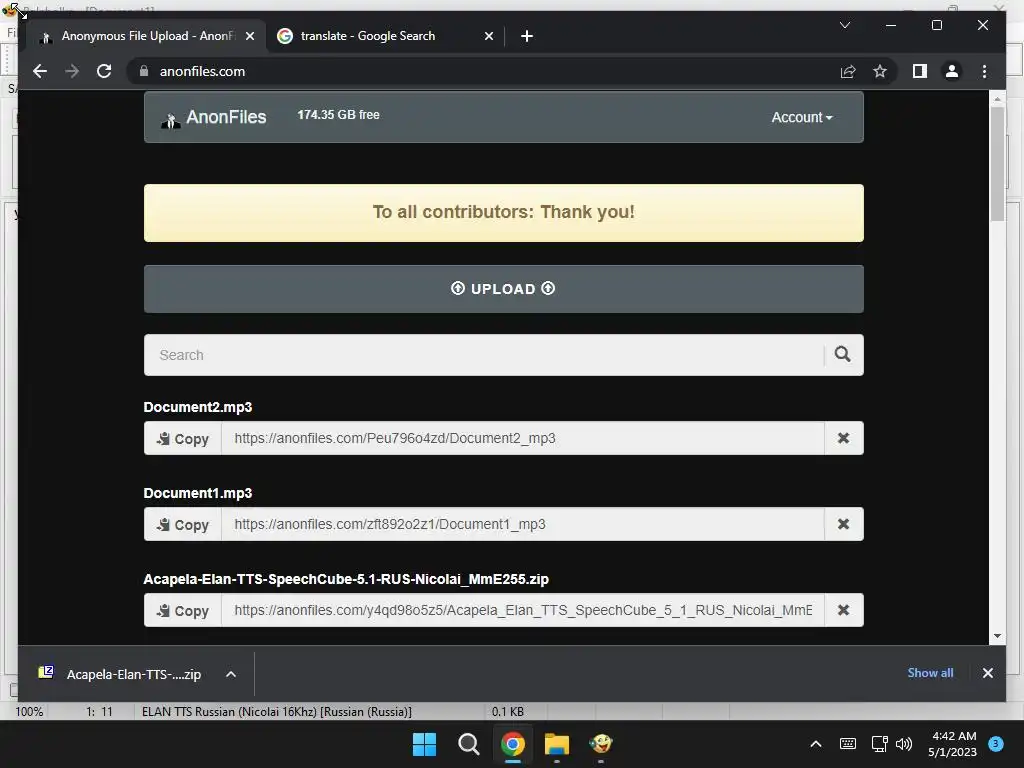Go back to the previous page
Viewport: 1024px width, 768px height.
click(40, 71)
